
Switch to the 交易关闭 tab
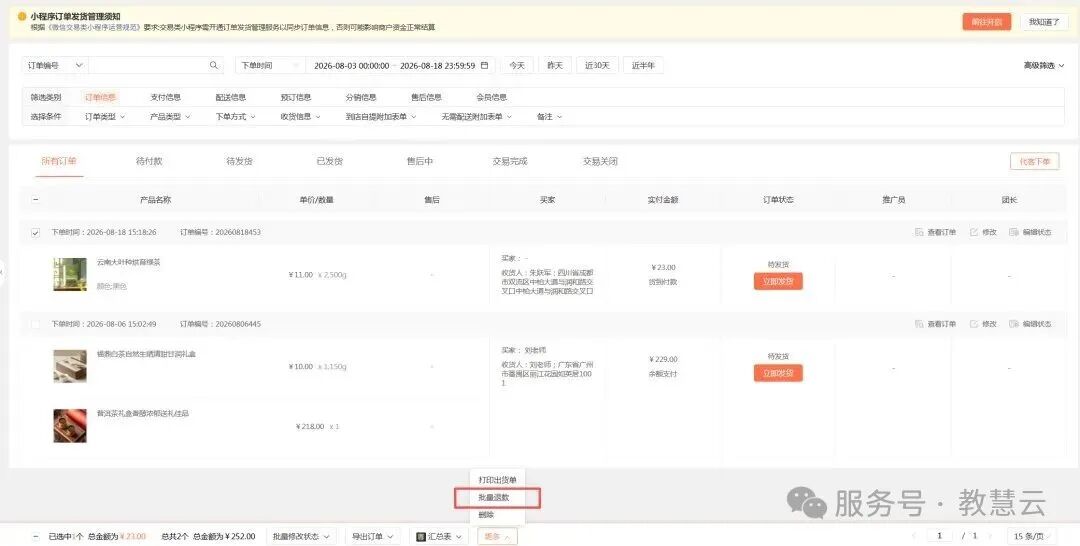(600, 161)
